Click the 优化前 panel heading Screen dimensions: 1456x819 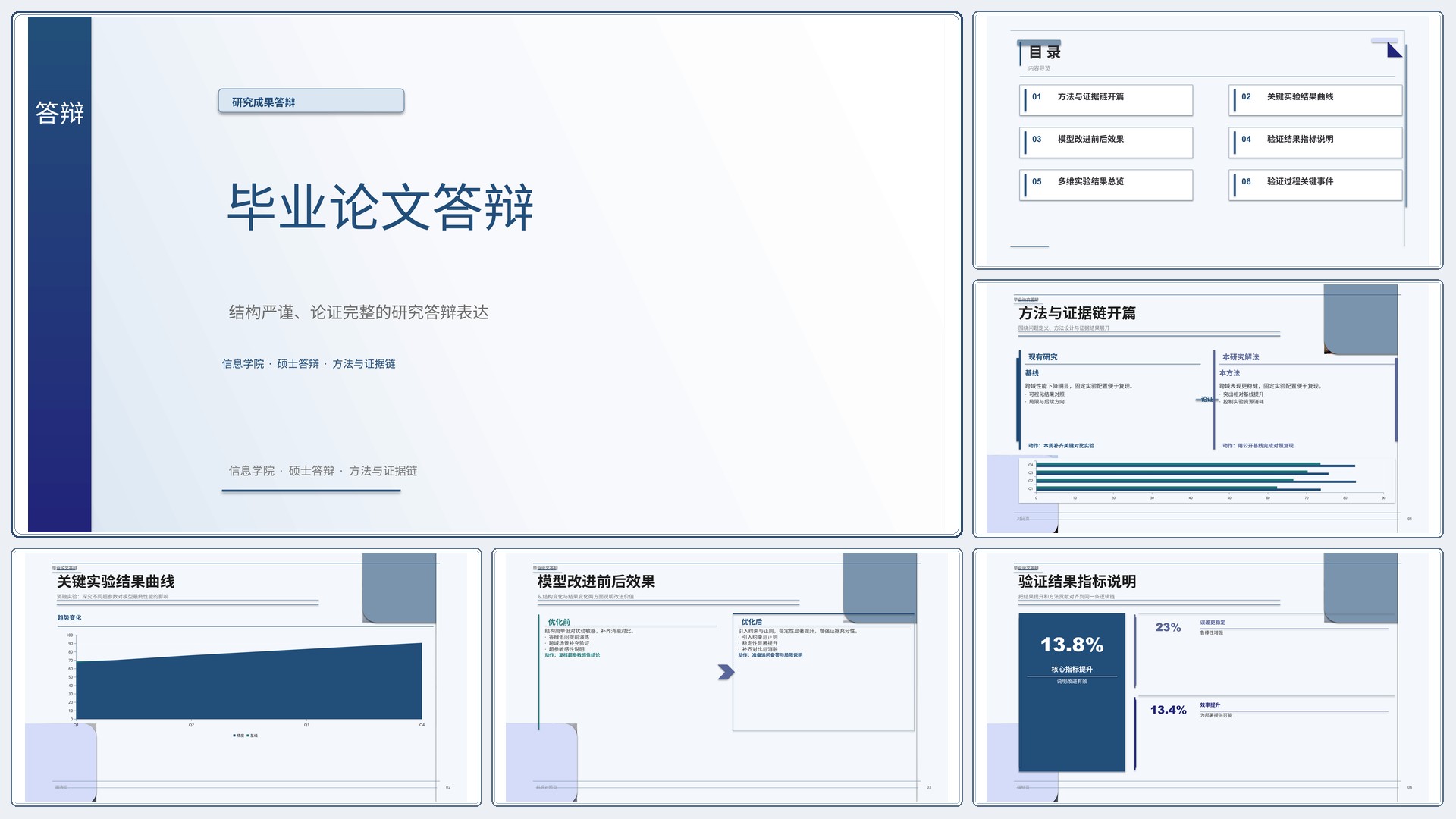[x=559, y=622]
